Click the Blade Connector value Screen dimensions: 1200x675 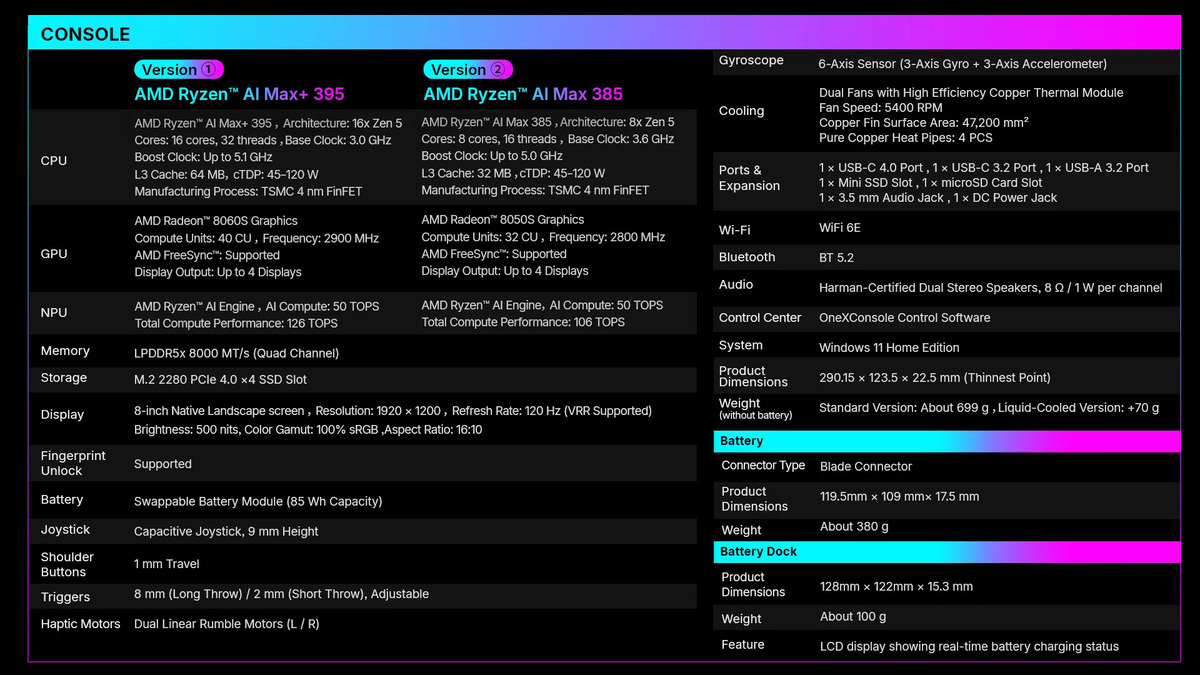coord(865,466)
